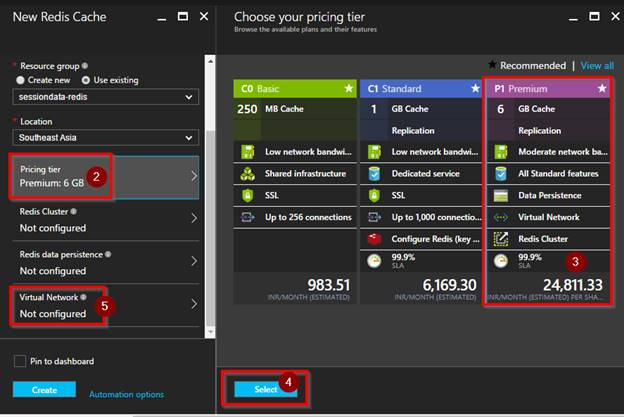Select the C1 Standard tier header

(x=421, y=88)
